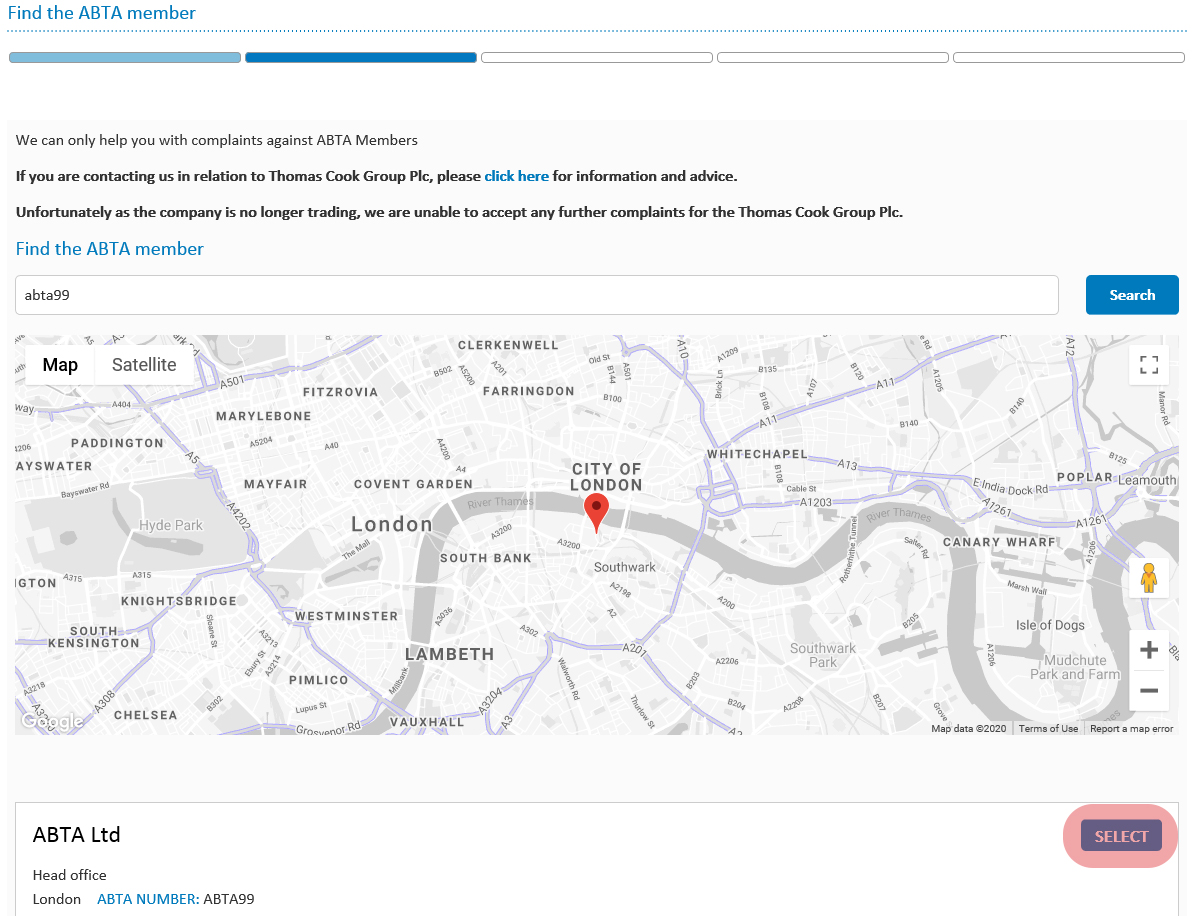Click the ABTA Ltd result title
The height and width of the screenshot is (916, 1197).
[76, 834]
